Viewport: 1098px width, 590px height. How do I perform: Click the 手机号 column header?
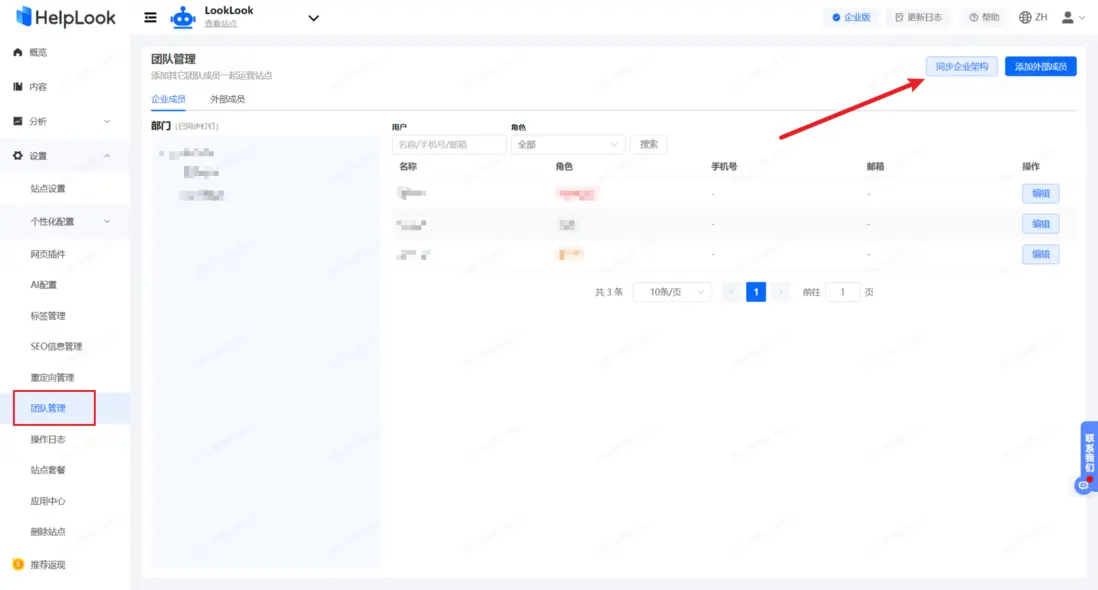(724, 167)
